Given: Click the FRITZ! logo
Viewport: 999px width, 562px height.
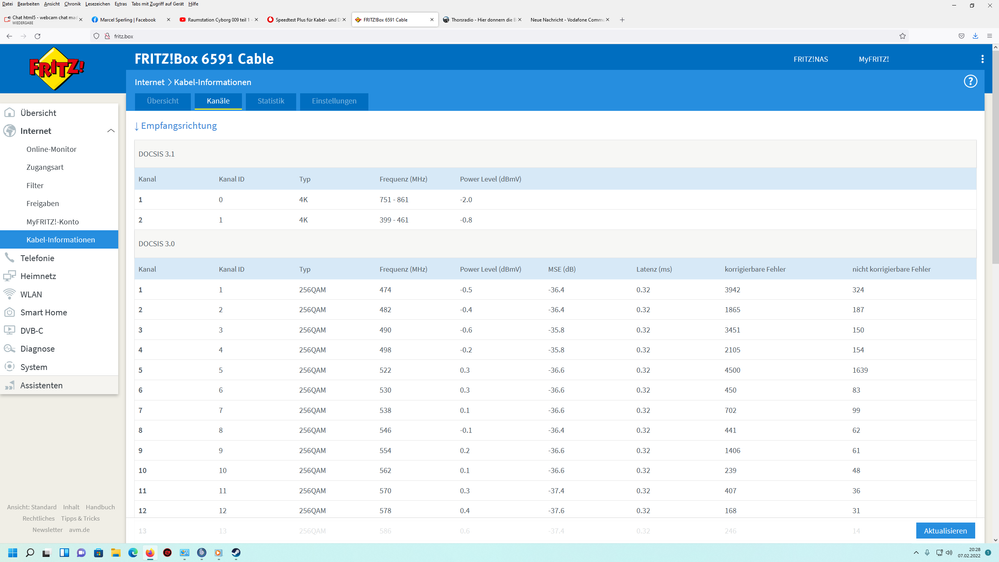Looking at the screenshot, I should (56, 70).
